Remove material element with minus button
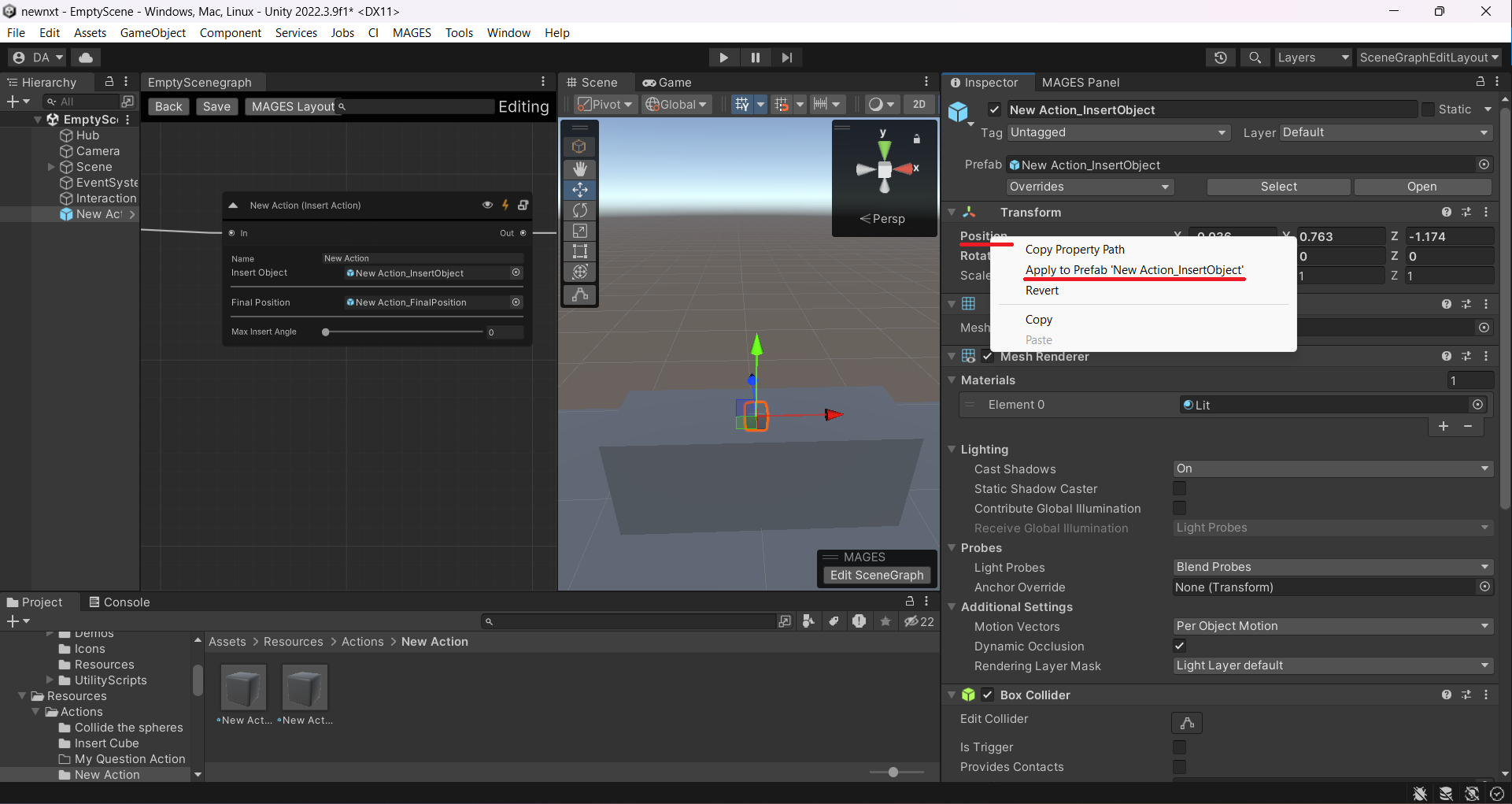Image resolution: width=1512 pixels, height=804 pixels. coord(1468,426)
